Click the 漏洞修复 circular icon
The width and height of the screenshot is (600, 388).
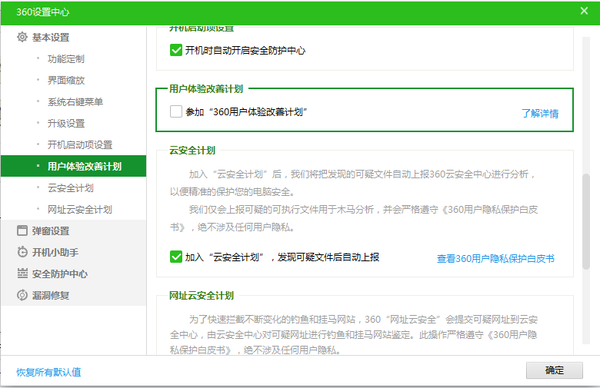click(22, 295)
